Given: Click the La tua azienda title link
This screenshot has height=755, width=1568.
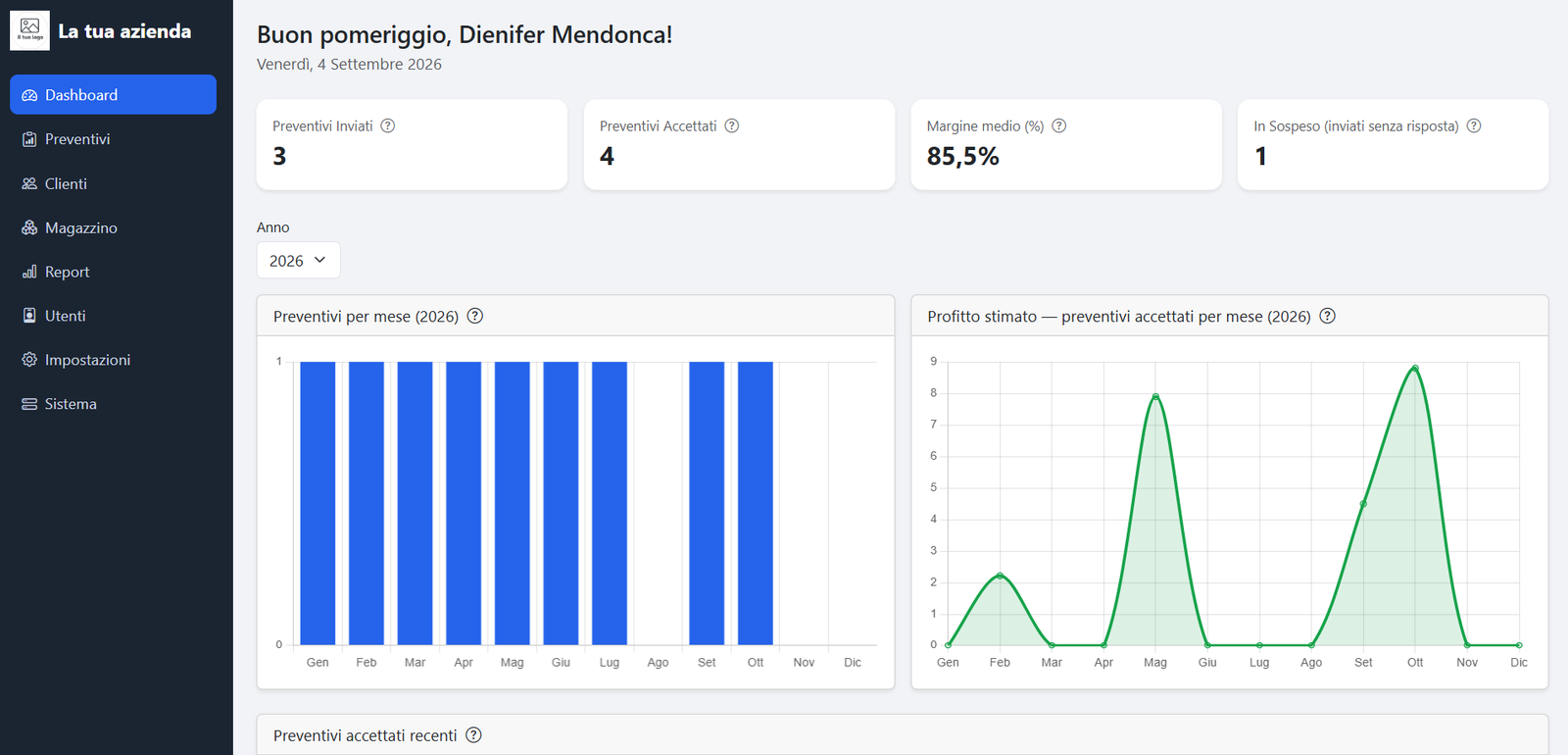Looking at the screenshot, I should [124, 31].
